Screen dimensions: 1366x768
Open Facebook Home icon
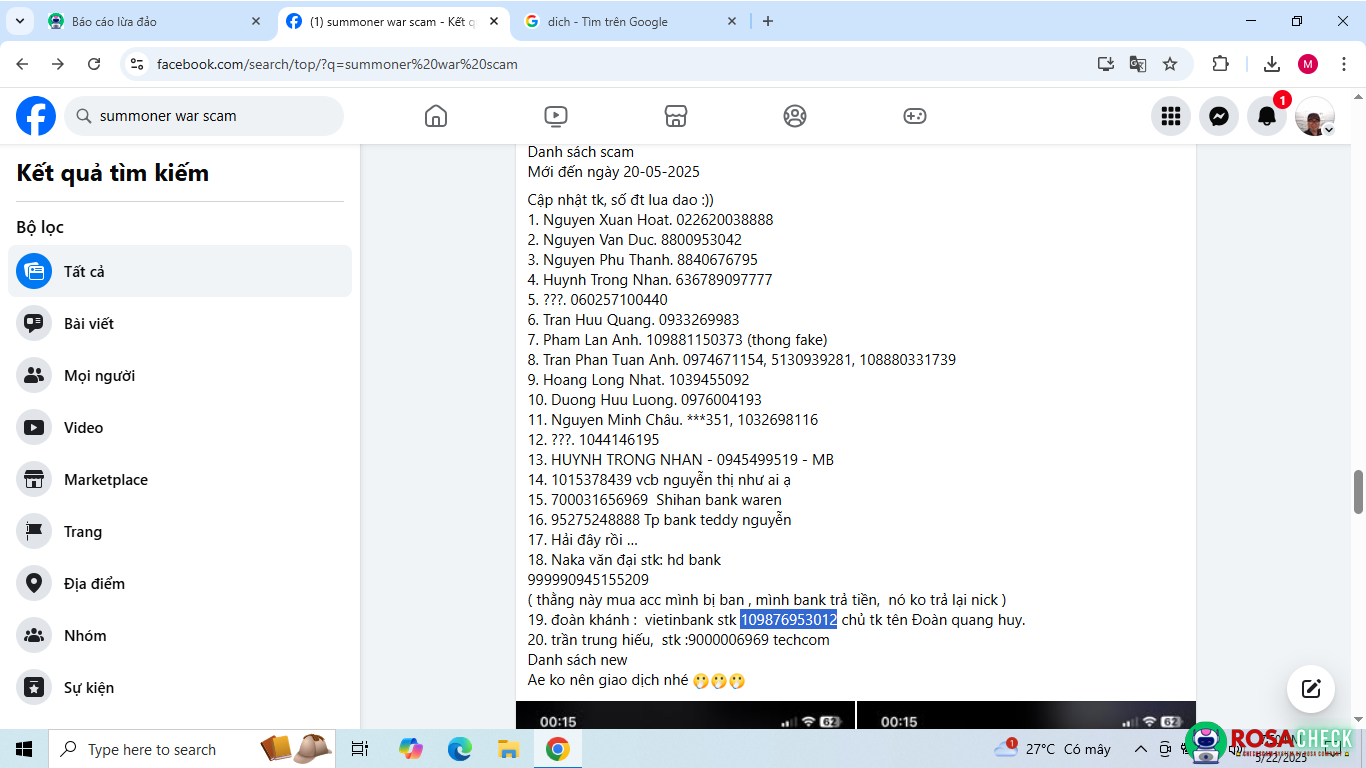click(436, 116)
